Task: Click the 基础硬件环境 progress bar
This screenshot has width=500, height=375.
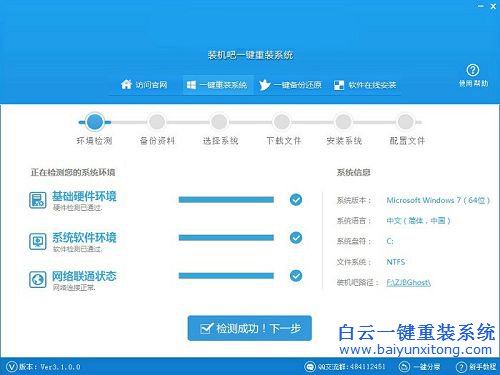Action: (x=226, y=200)
